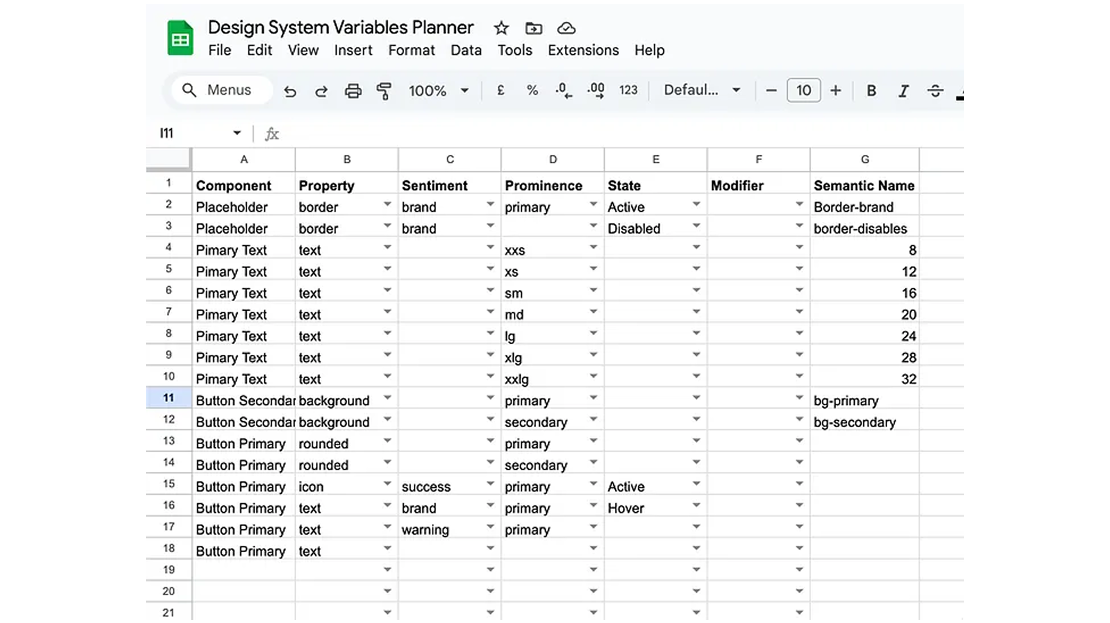Select the Document title text
The image size is (1110, 623).
tap(341, 28)
